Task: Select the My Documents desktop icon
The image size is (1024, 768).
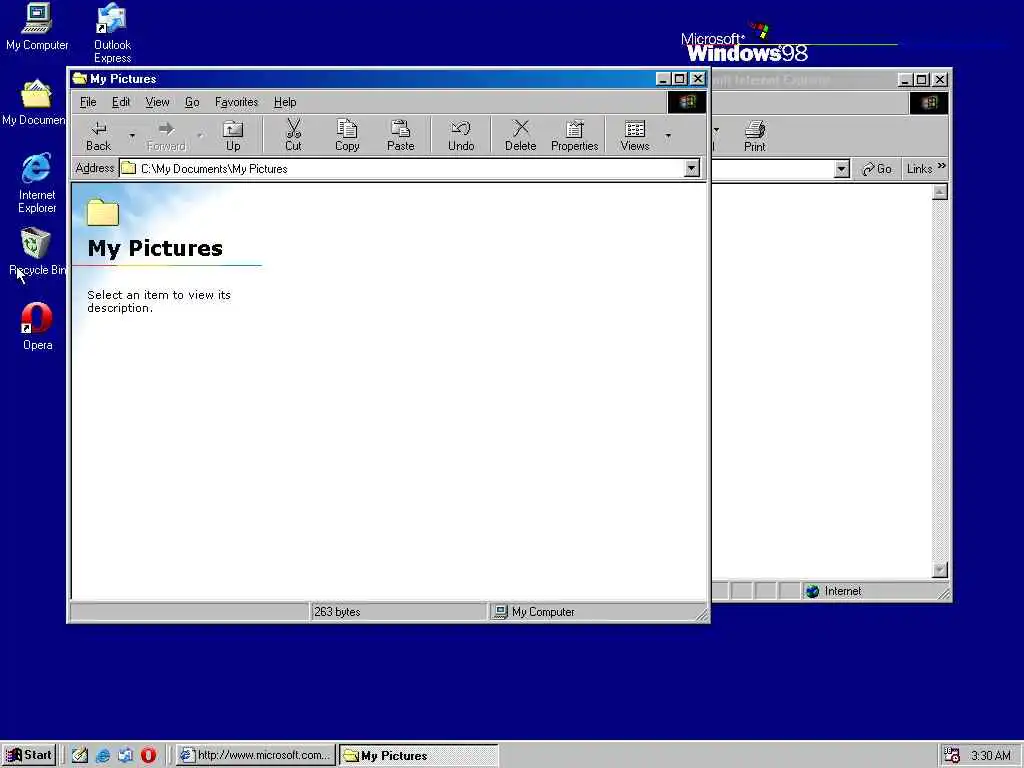Action: tap(34, 103)
